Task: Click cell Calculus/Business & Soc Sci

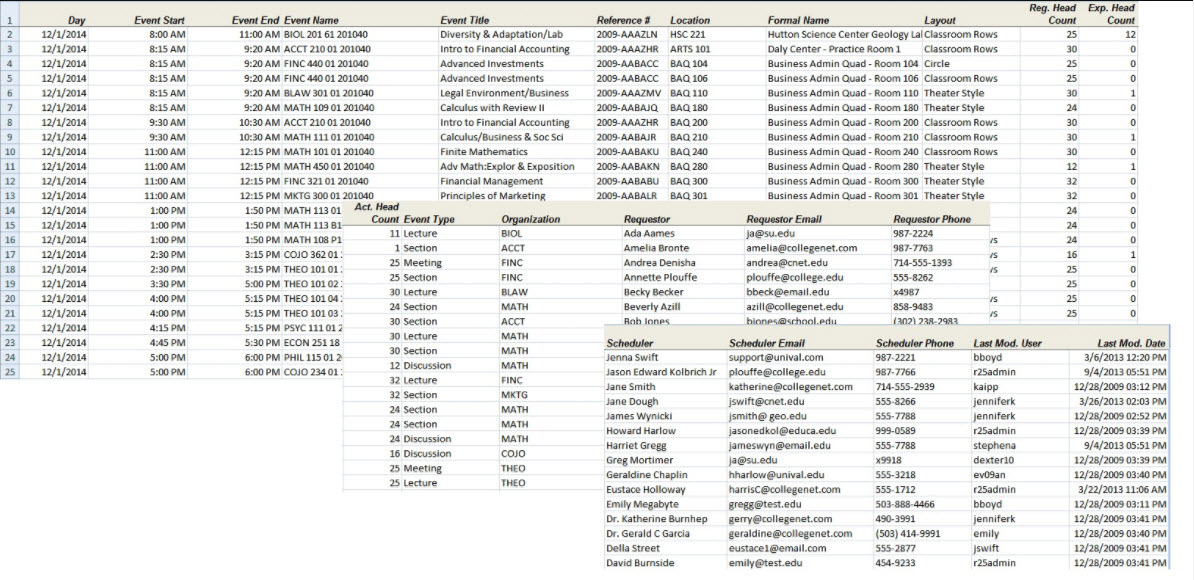Action: (x=501, y=137)
